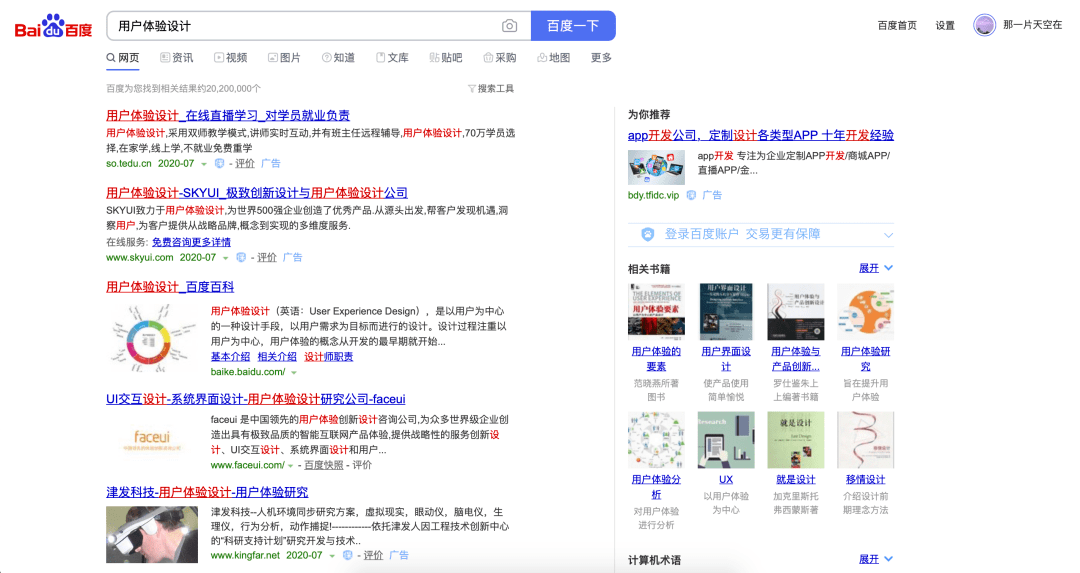This screenshot has width=1080, height=573.
Task: Click the 百度一下 search button
Action: pos(573,26)
